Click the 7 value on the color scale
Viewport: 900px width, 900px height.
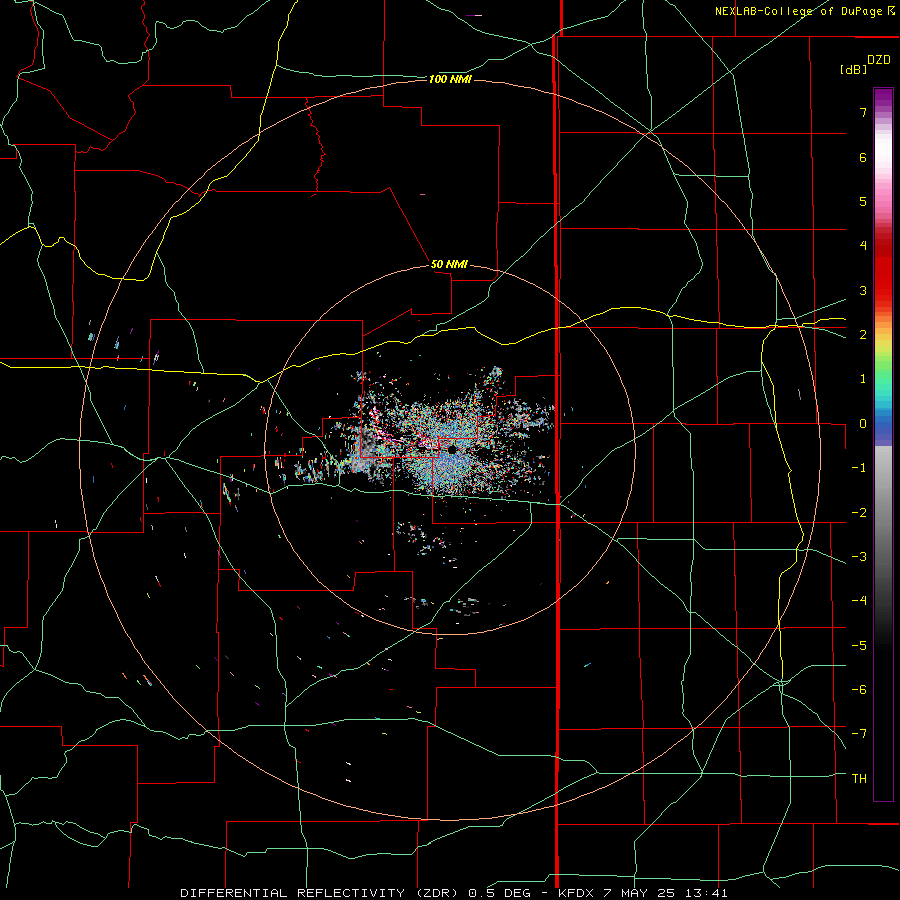863,112
